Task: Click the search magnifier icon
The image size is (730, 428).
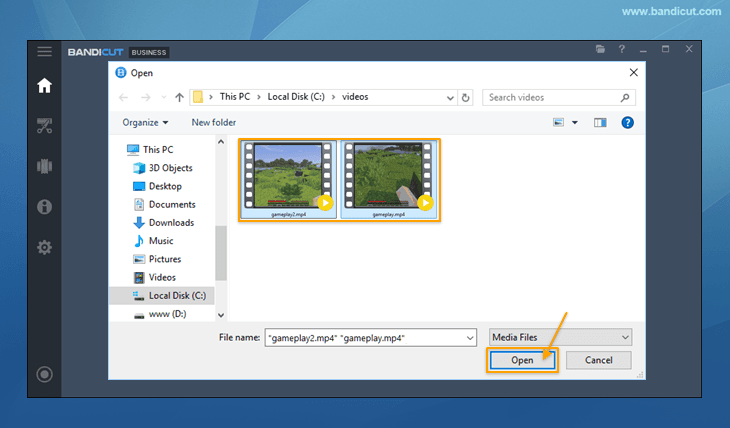Action: (625, 97)
